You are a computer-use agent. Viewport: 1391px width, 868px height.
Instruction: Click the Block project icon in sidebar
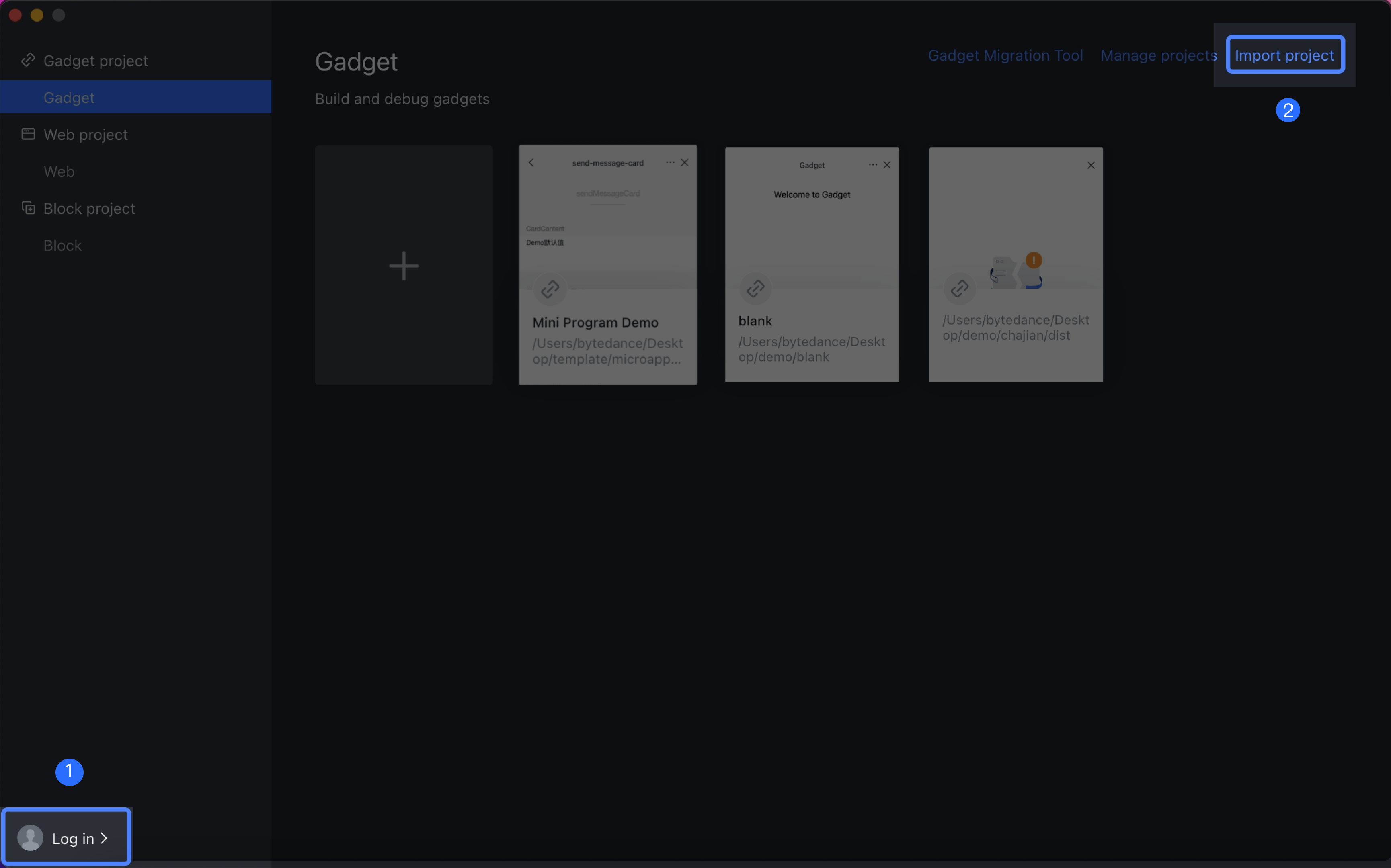(28, 207)
